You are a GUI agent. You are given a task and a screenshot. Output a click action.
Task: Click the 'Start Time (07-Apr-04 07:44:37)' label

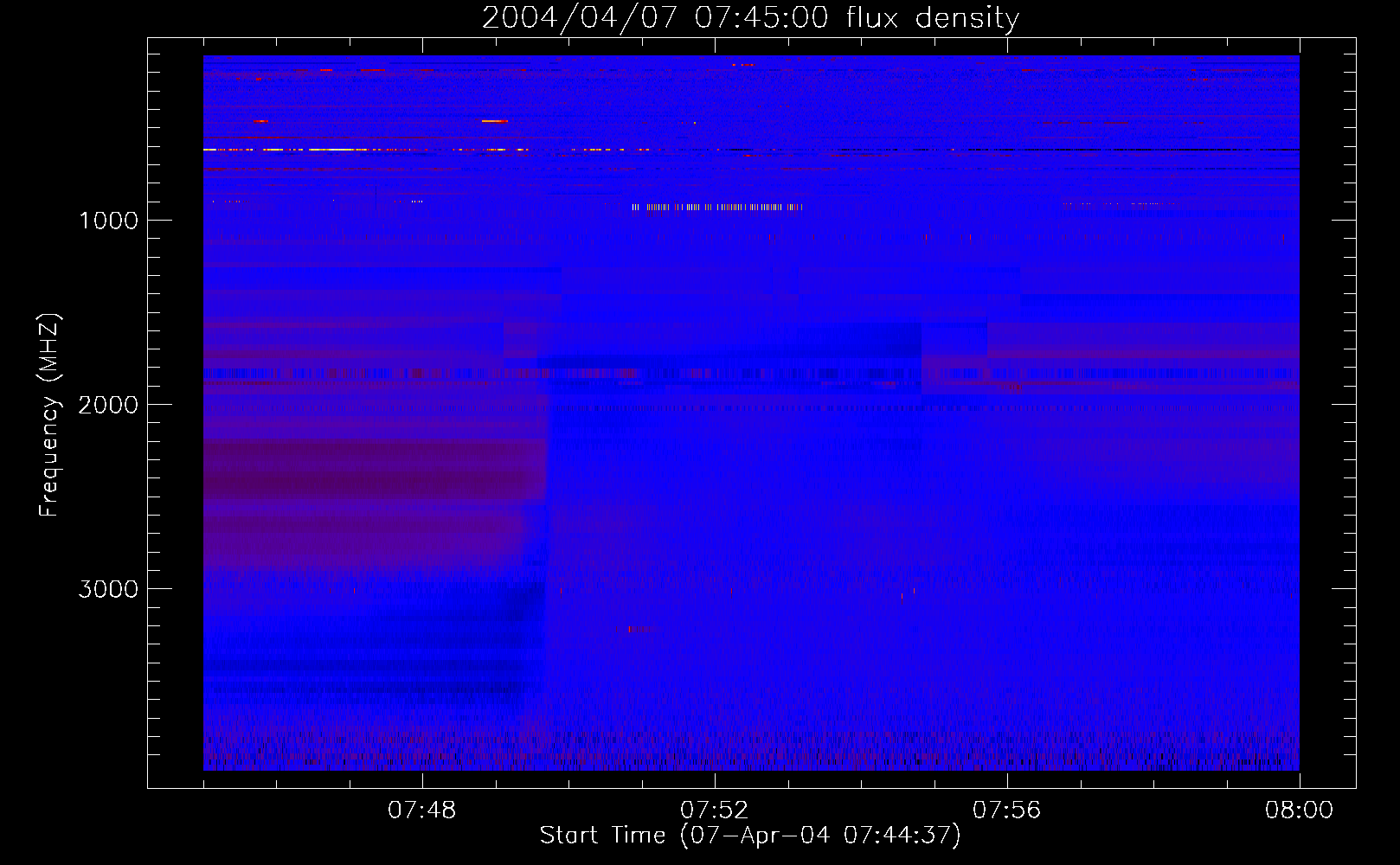pos(750,836)
